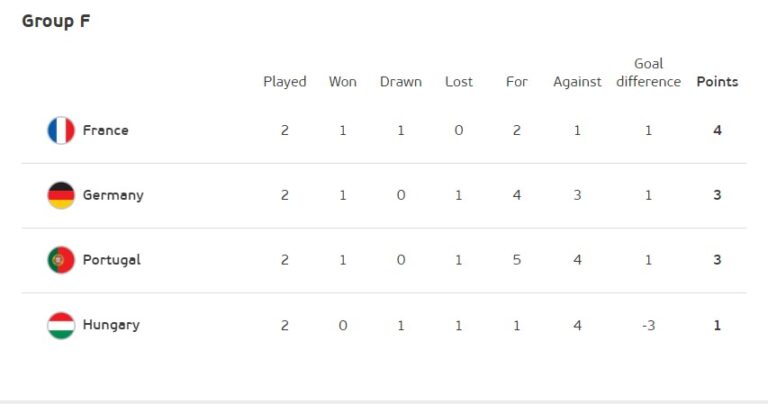768x404 pixels.
Task: Click the Drawn column header
Action: click(401, 82)
